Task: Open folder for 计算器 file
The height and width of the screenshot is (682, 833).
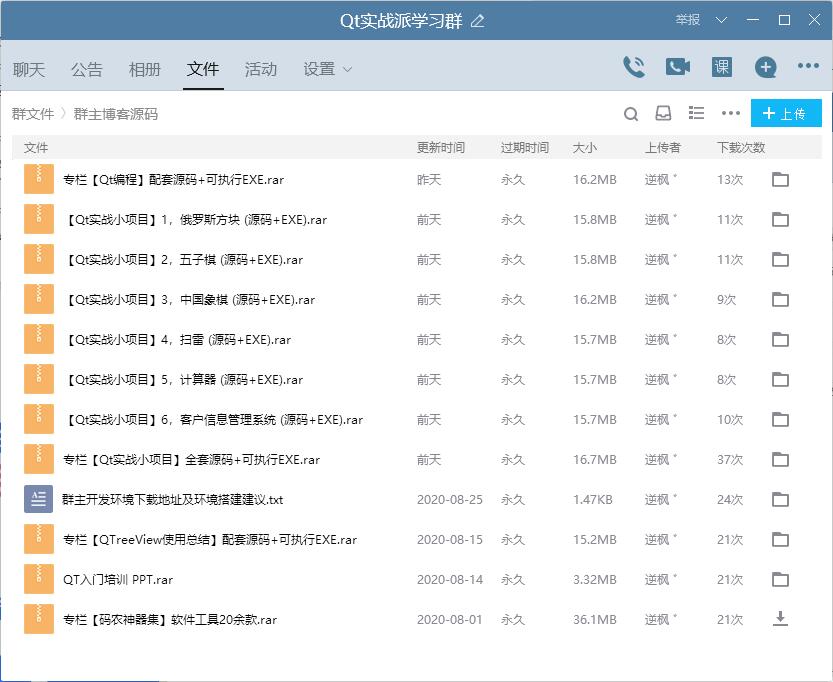Action: coord(780,379)
